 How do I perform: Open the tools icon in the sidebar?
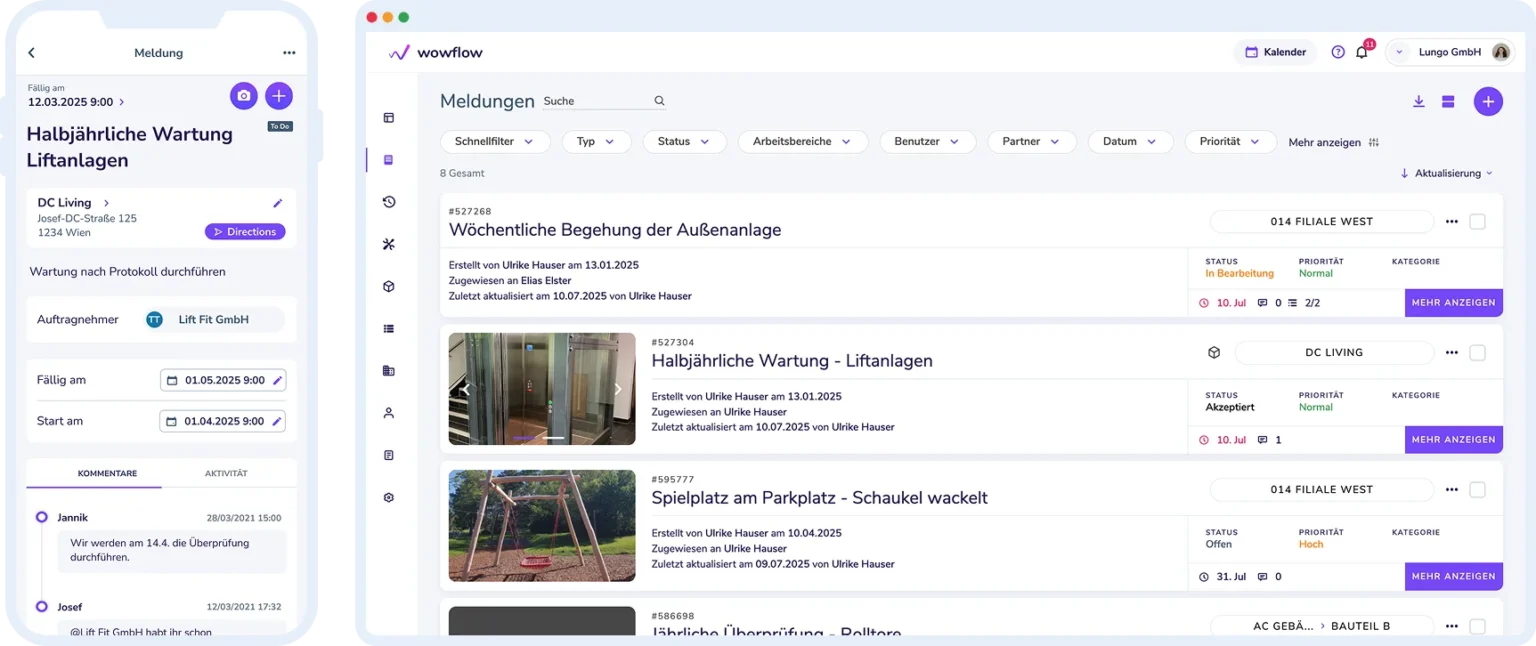pos(389,244)
